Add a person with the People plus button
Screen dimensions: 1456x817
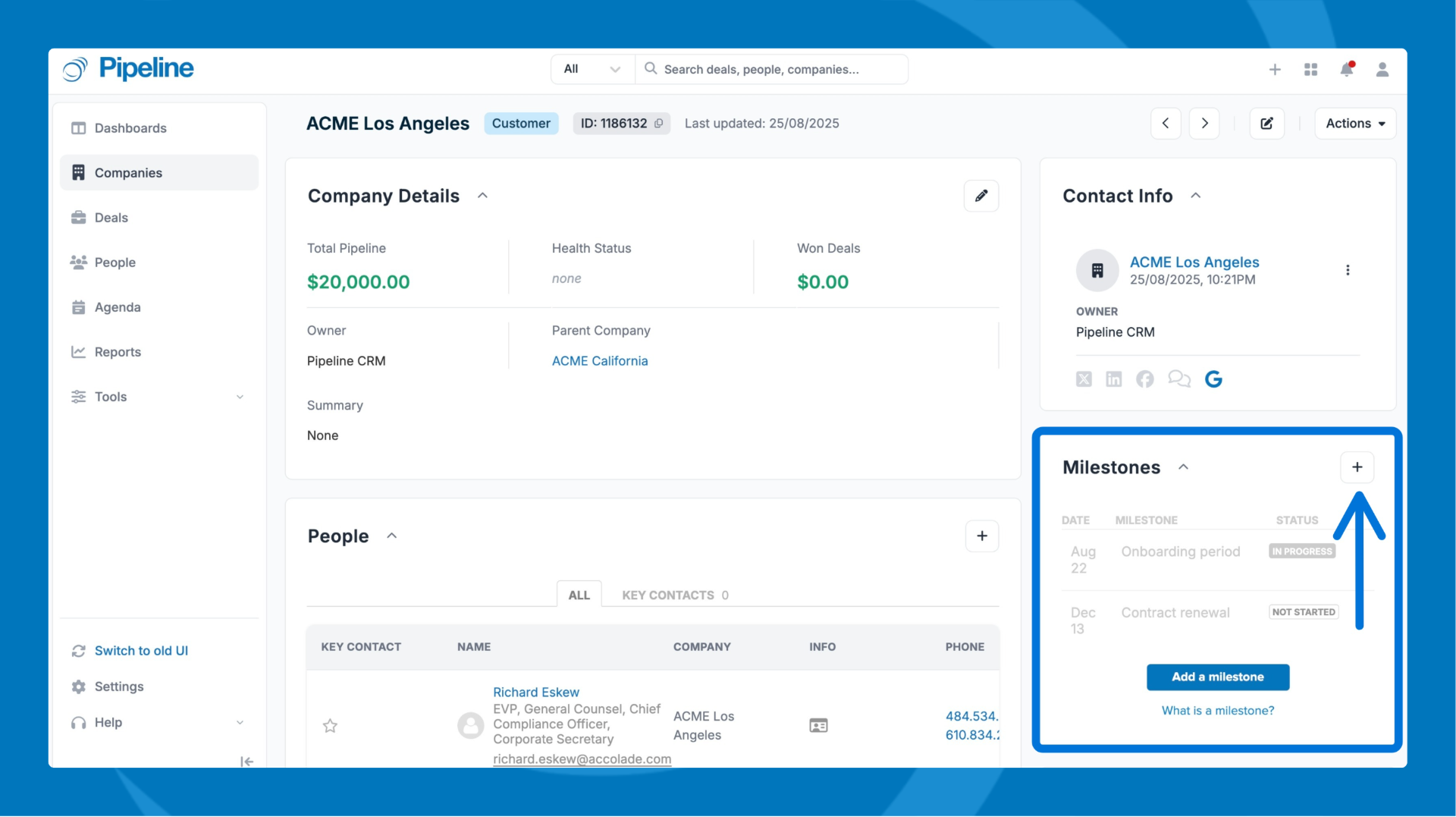point(982,536)
